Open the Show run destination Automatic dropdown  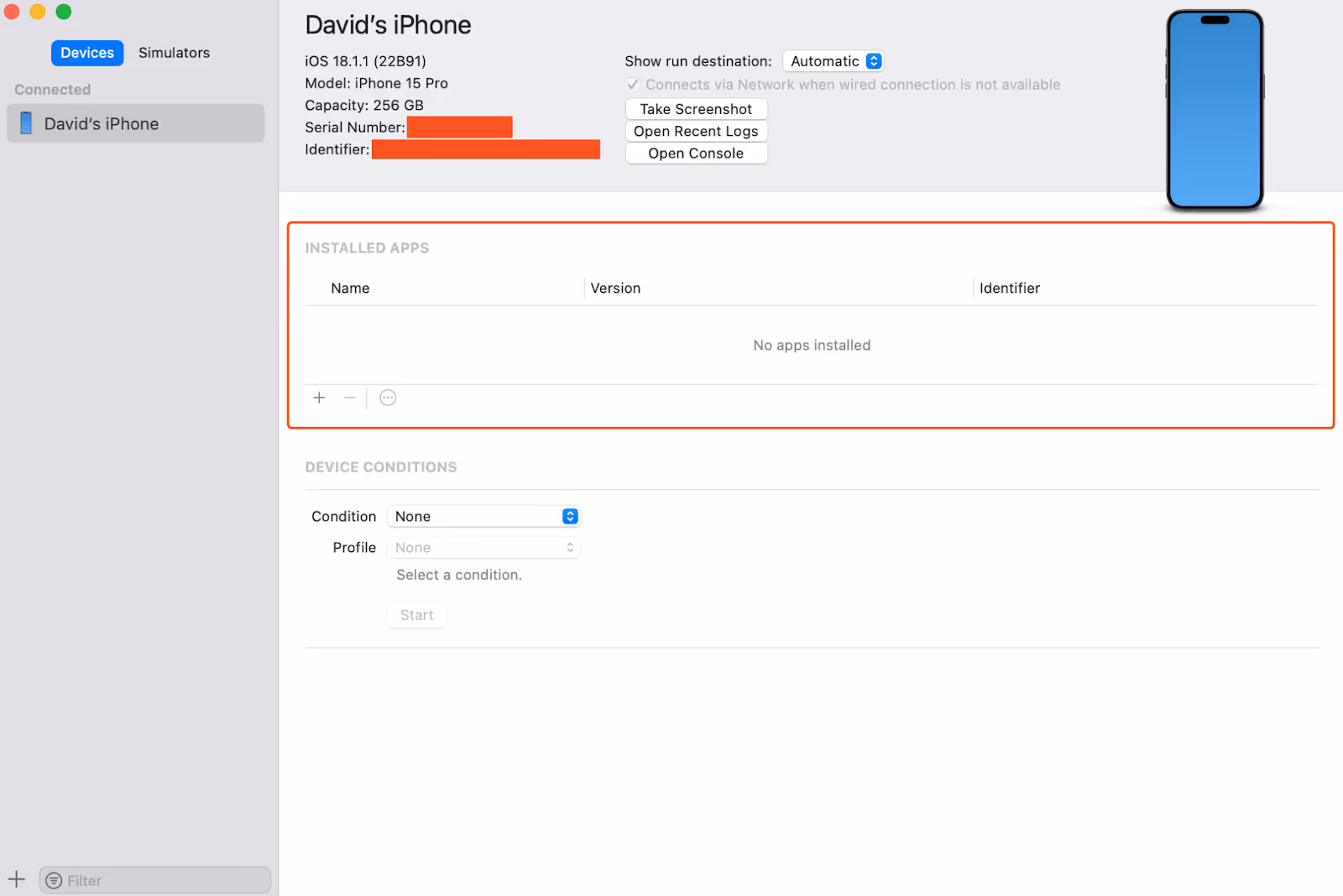coord(833,61)
